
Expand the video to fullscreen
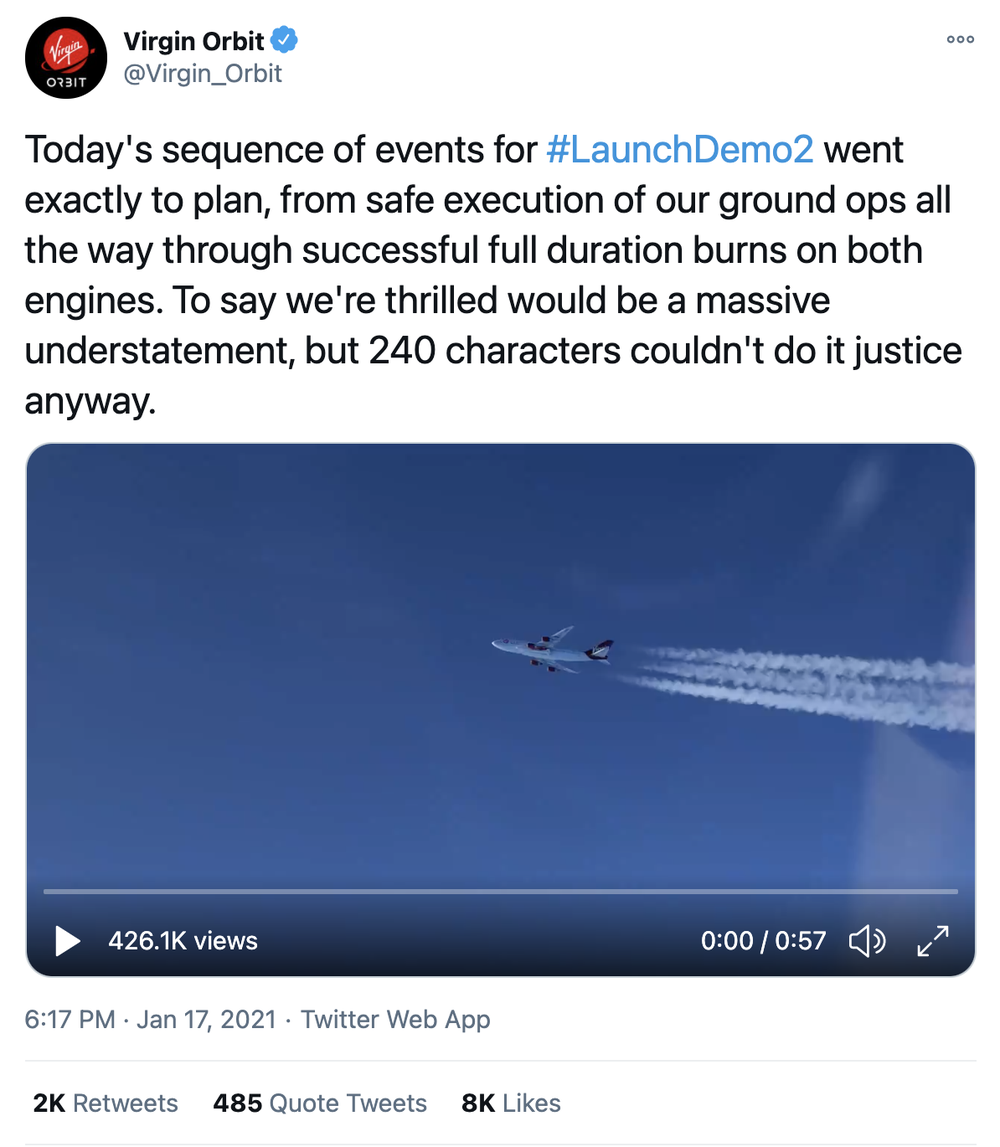pos(932,940)
